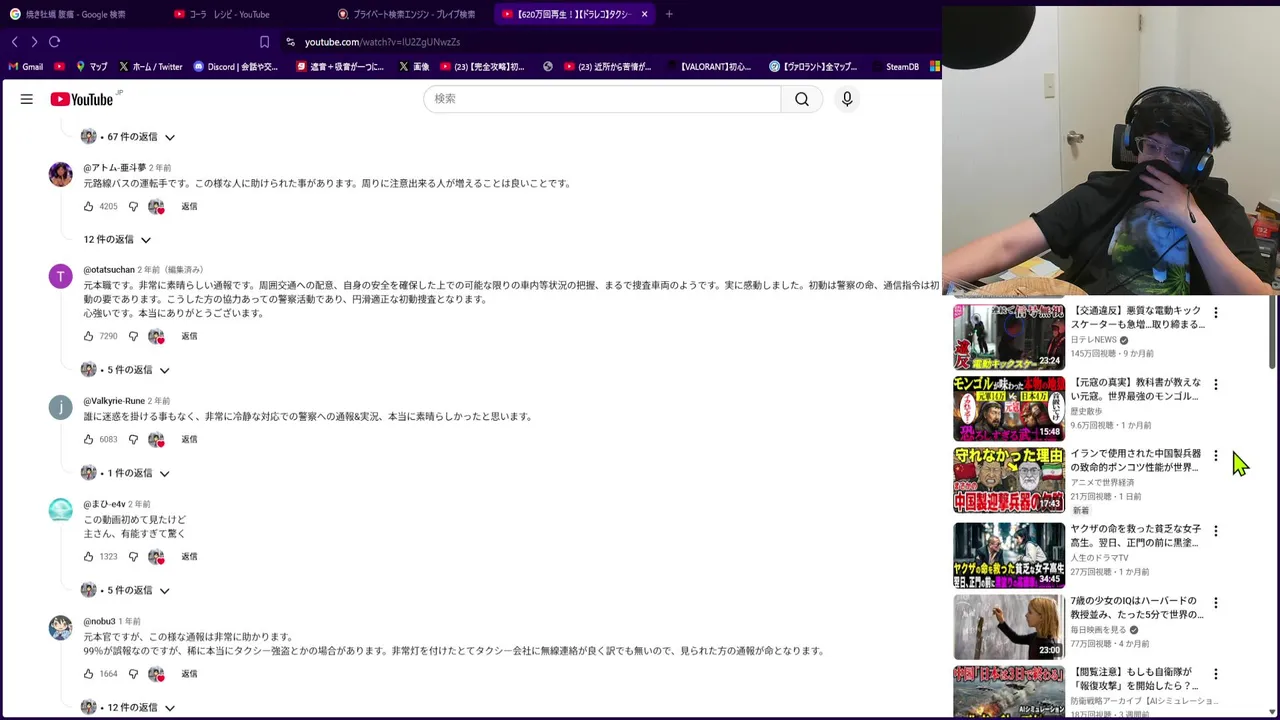The width and height of the screenshot is (1280, 720).
Task: Go forward with the browser forward arrow
Action: pos(34,42)
